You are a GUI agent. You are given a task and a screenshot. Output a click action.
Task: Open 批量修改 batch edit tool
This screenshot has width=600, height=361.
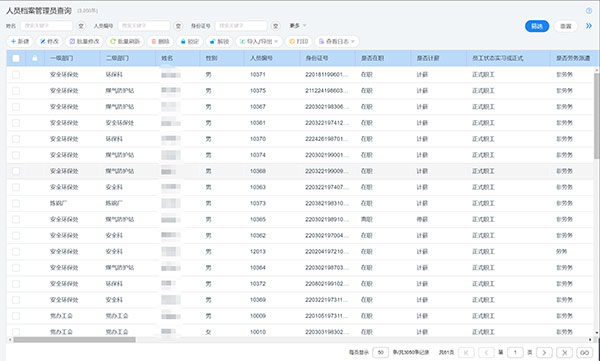[x=85, y=41]
